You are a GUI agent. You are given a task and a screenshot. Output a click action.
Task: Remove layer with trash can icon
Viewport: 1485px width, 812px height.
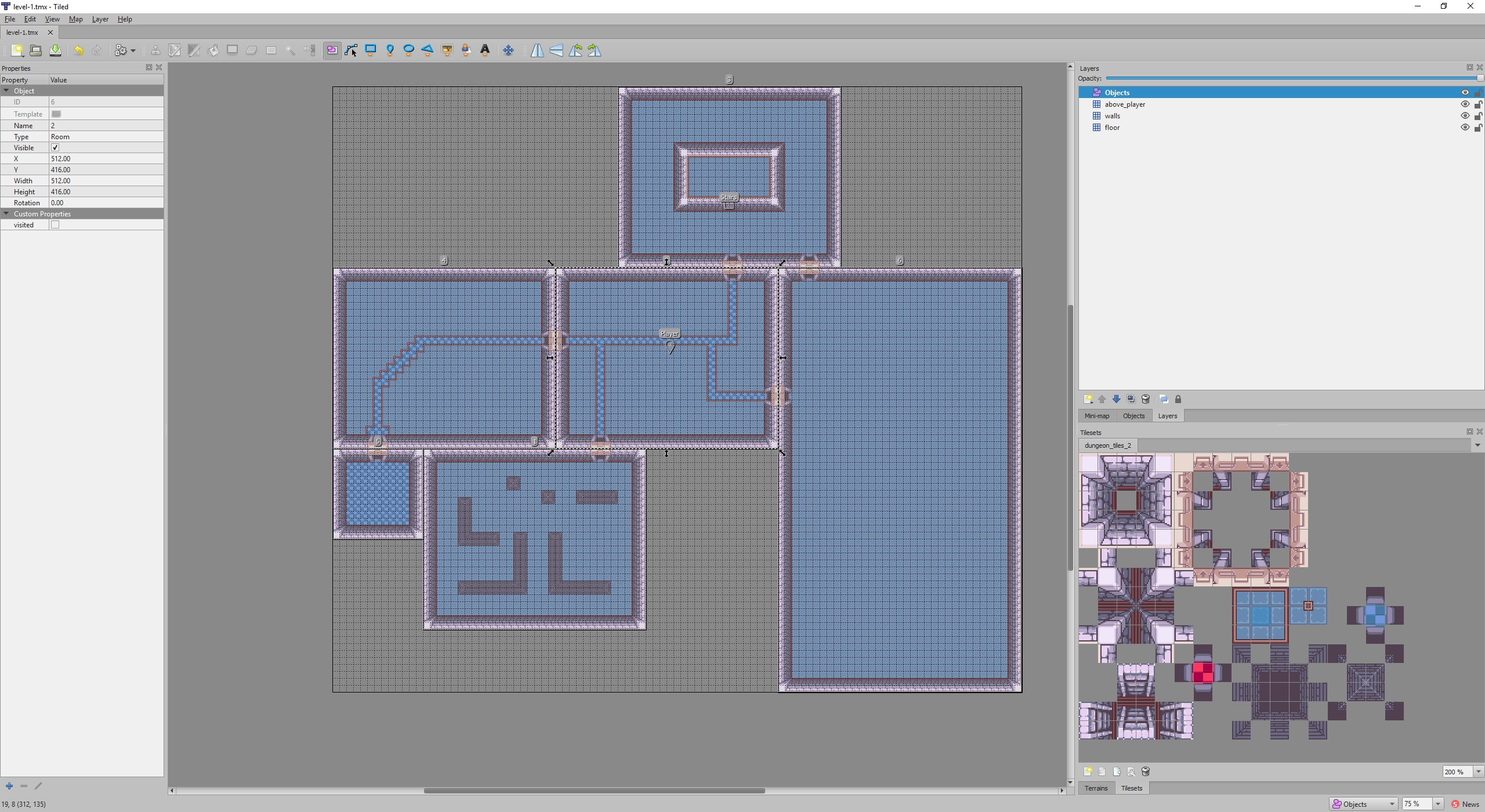click(1145, 399)
